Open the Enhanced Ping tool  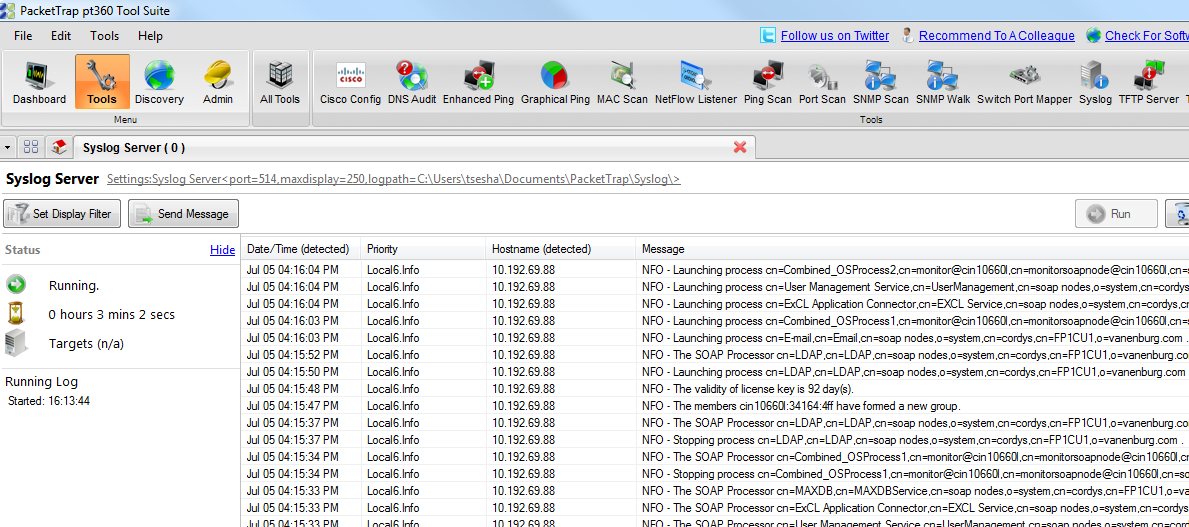(478, 82)
